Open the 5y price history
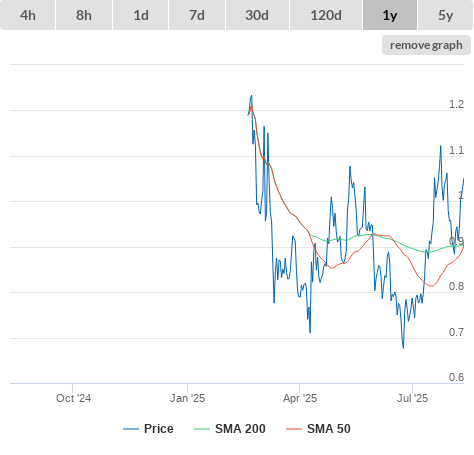474x455 pixels. [x=445, y=15]
